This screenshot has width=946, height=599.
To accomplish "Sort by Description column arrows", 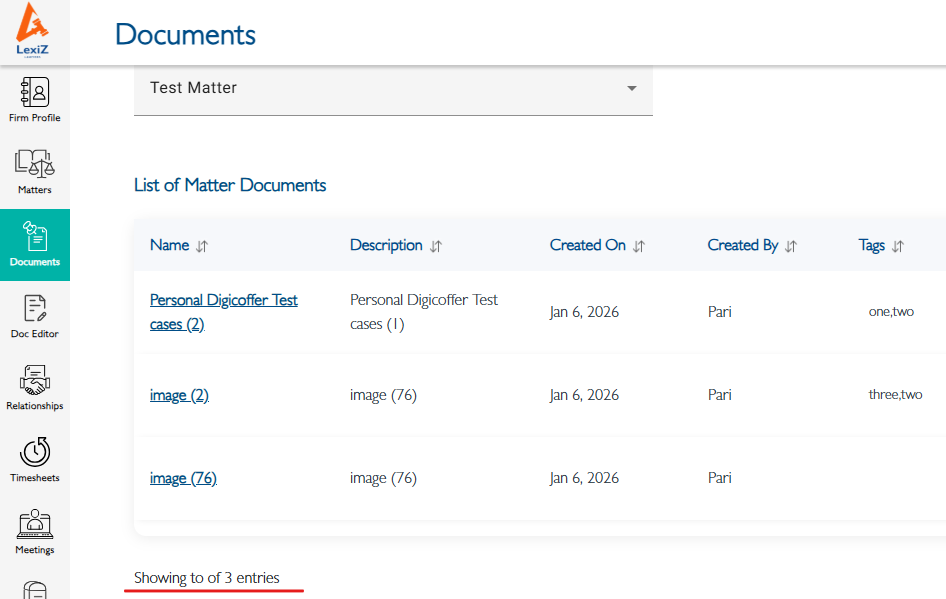I will [436, 246].
